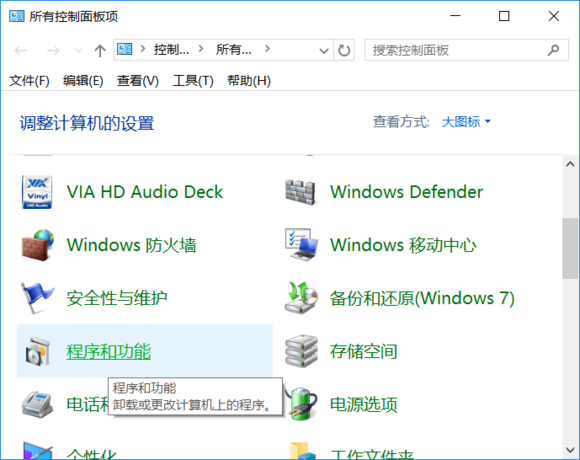Open the 帮助(H) menu
580x460 pixels.
(x=249, y=80)
